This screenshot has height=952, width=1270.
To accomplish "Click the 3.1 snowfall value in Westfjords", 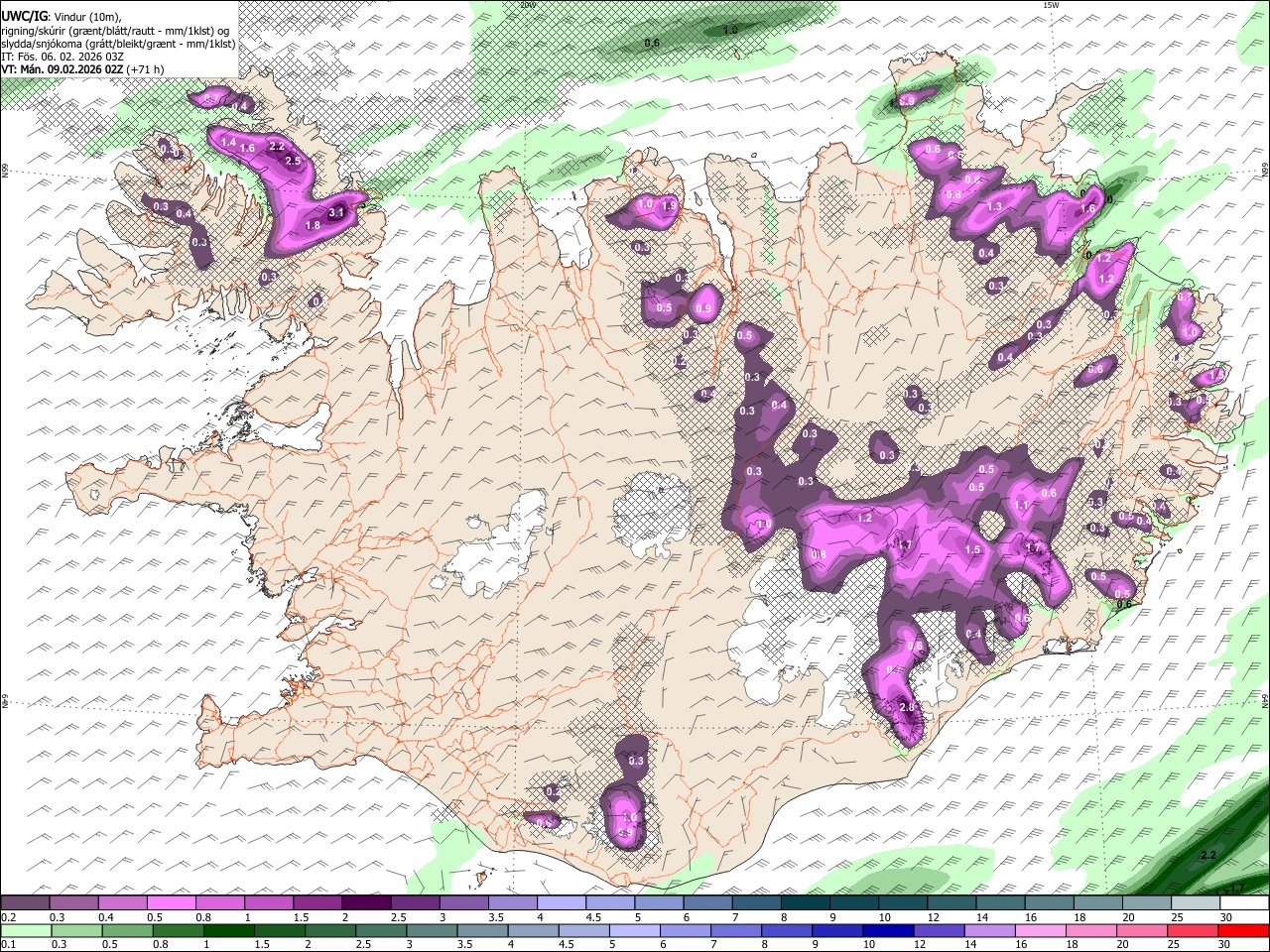I will point(335,212).
